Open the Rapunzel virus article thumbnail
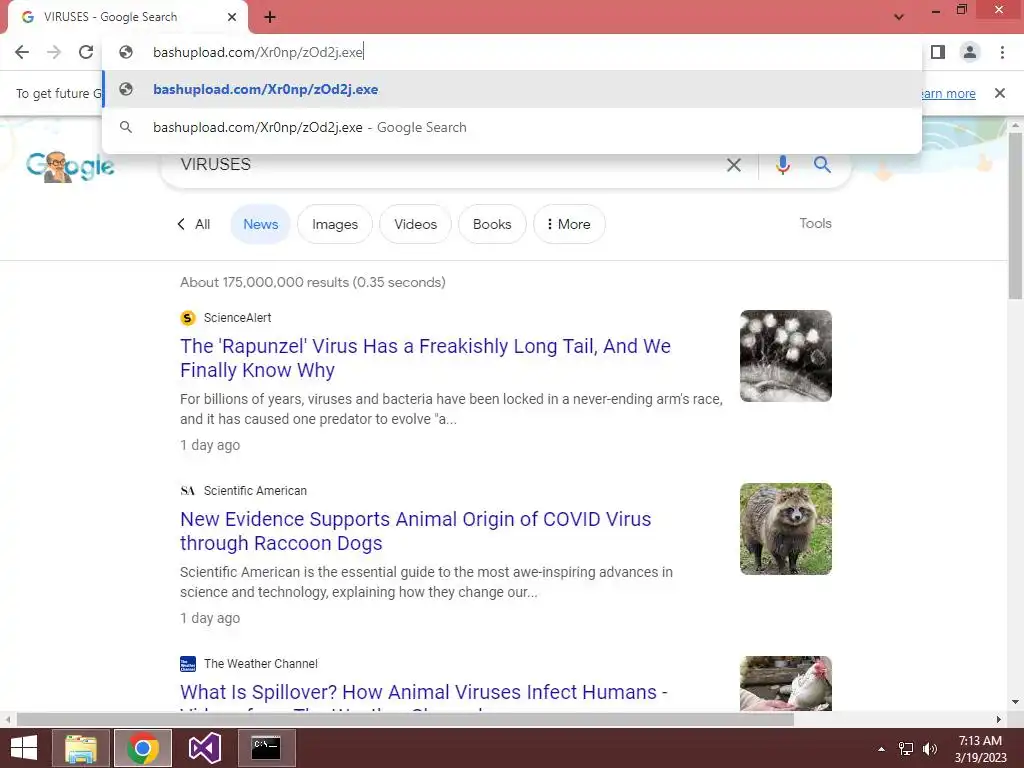This screenshot has width=1024, height=768. [786, 356]
